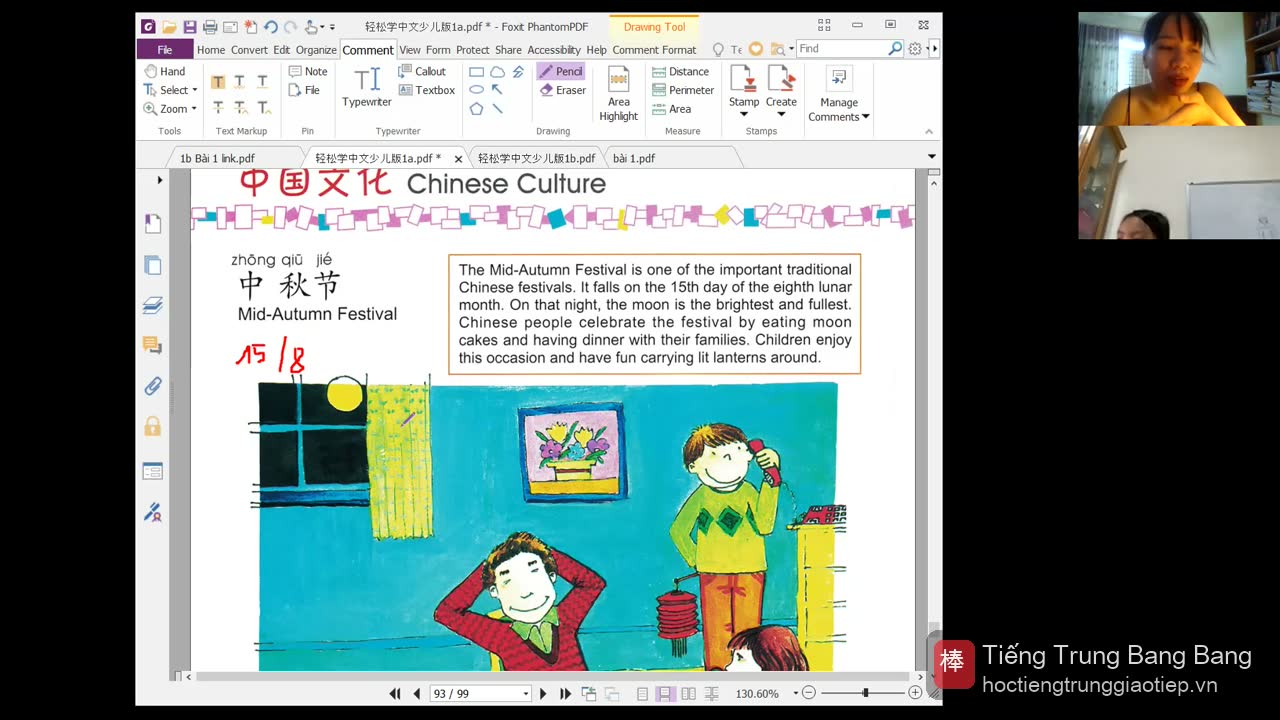This screenshot has width=1280, height=720.
Task: Pick the Rectangle shape tool
Action: coord(477,72)
